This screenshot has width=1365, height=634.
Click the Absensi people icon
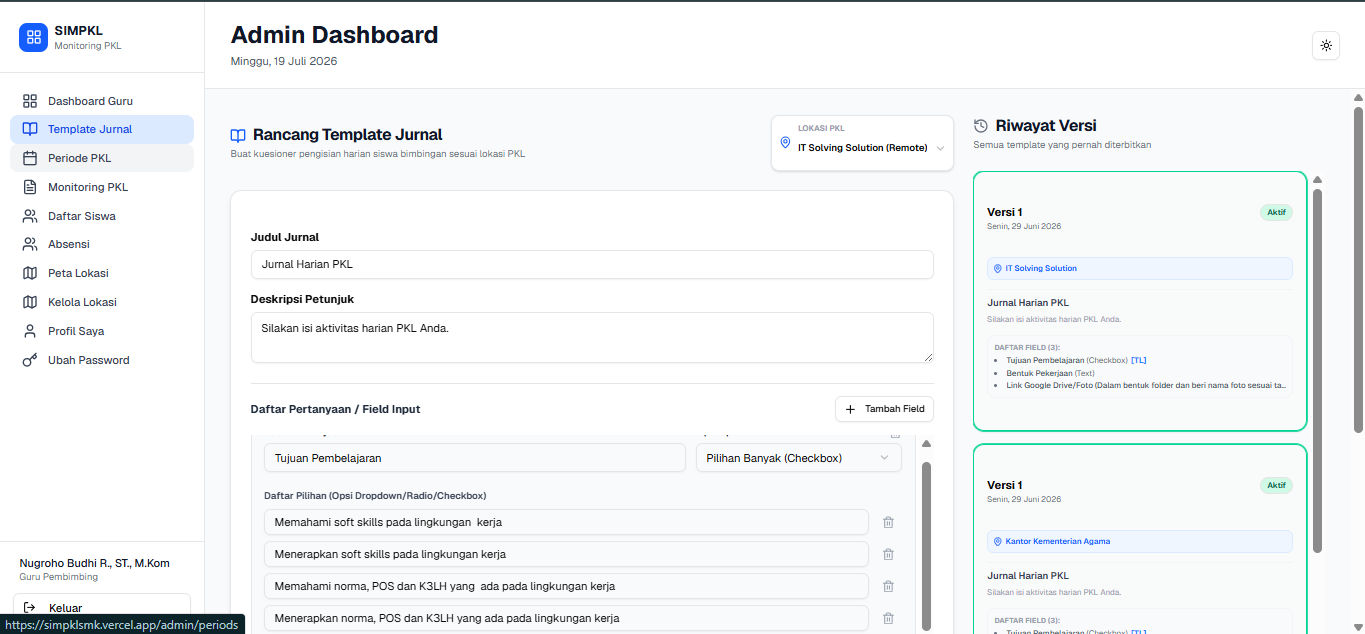click(30, 244)
